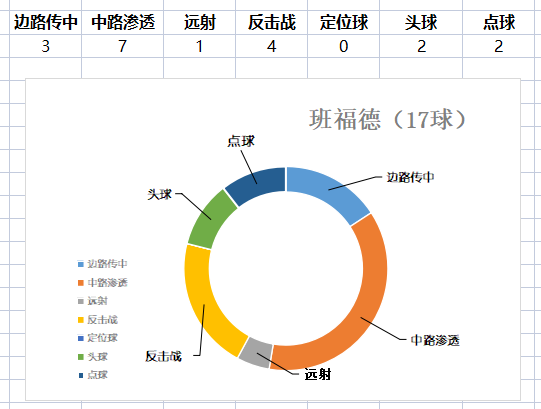The image size is (541, 409).
Task: Click the green legend swatch for 头球
Action: 81,357
